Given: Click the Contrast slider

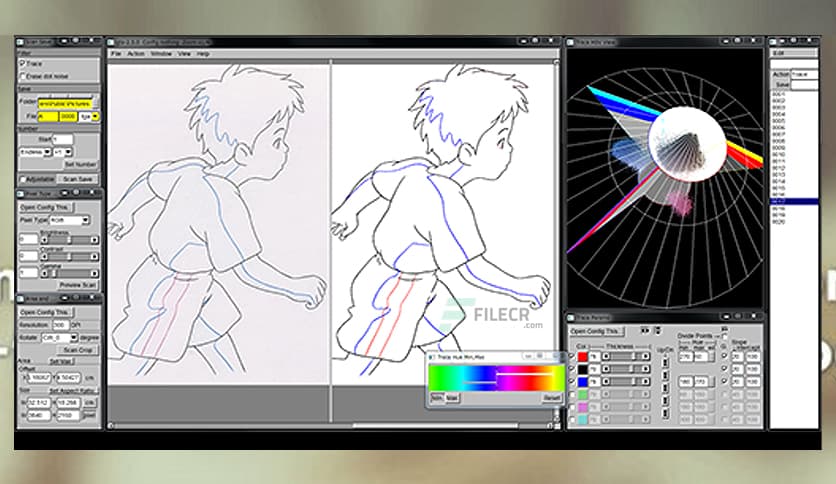Looking at the screenshot, I should point(69,256).
